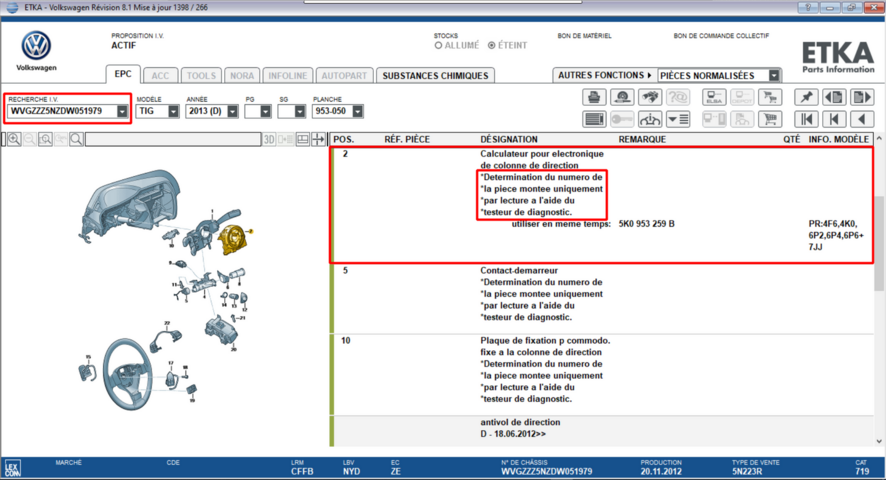This screenshot has height=480, width=886.
Task: Go to previous page document icon
Action: pyautogui.click(x=835, y=97)
